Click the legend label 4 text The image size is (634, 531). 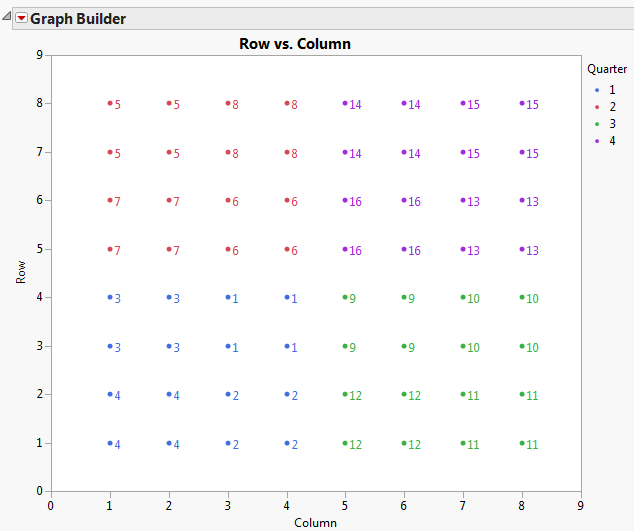click(x=612, y=140)
